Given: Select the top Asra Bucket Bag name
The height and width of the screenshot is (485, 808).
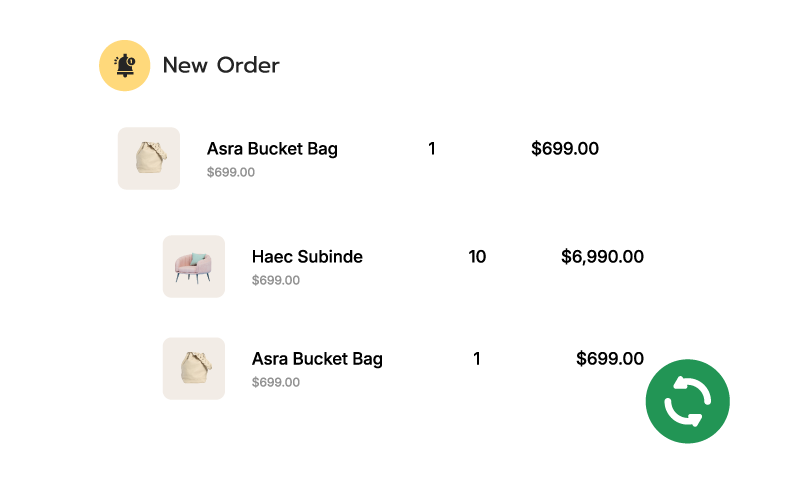Looking at the screenshot, I should tap(272, 148).
